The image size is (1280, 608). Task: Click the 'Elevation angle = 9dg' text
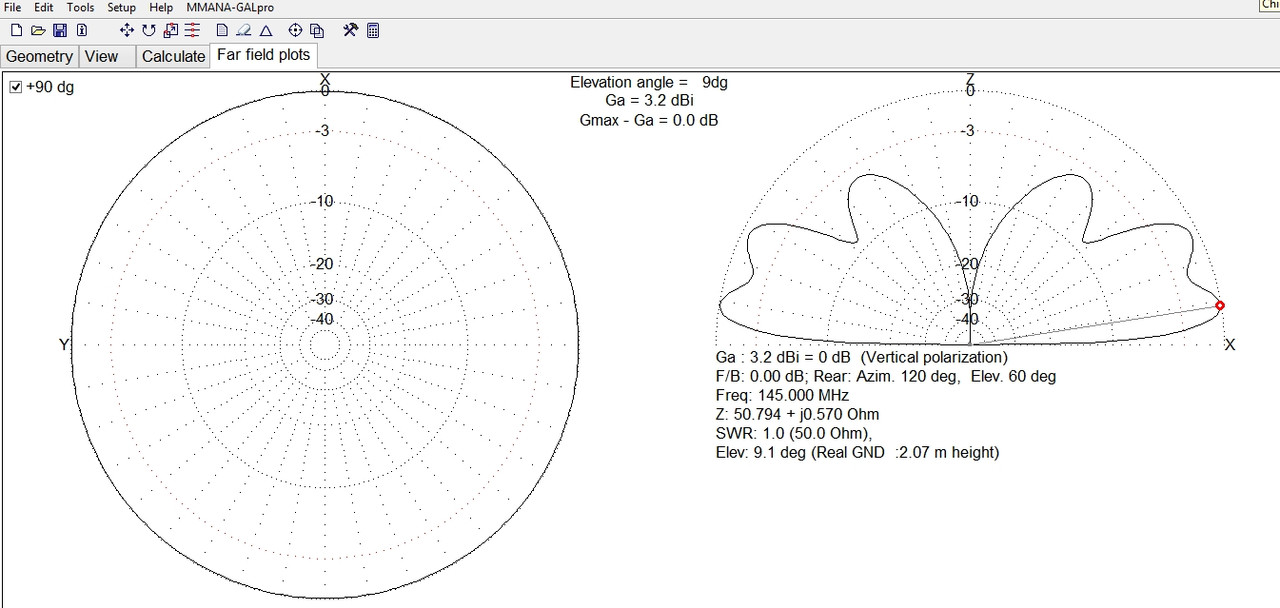(x=649, y=83)
